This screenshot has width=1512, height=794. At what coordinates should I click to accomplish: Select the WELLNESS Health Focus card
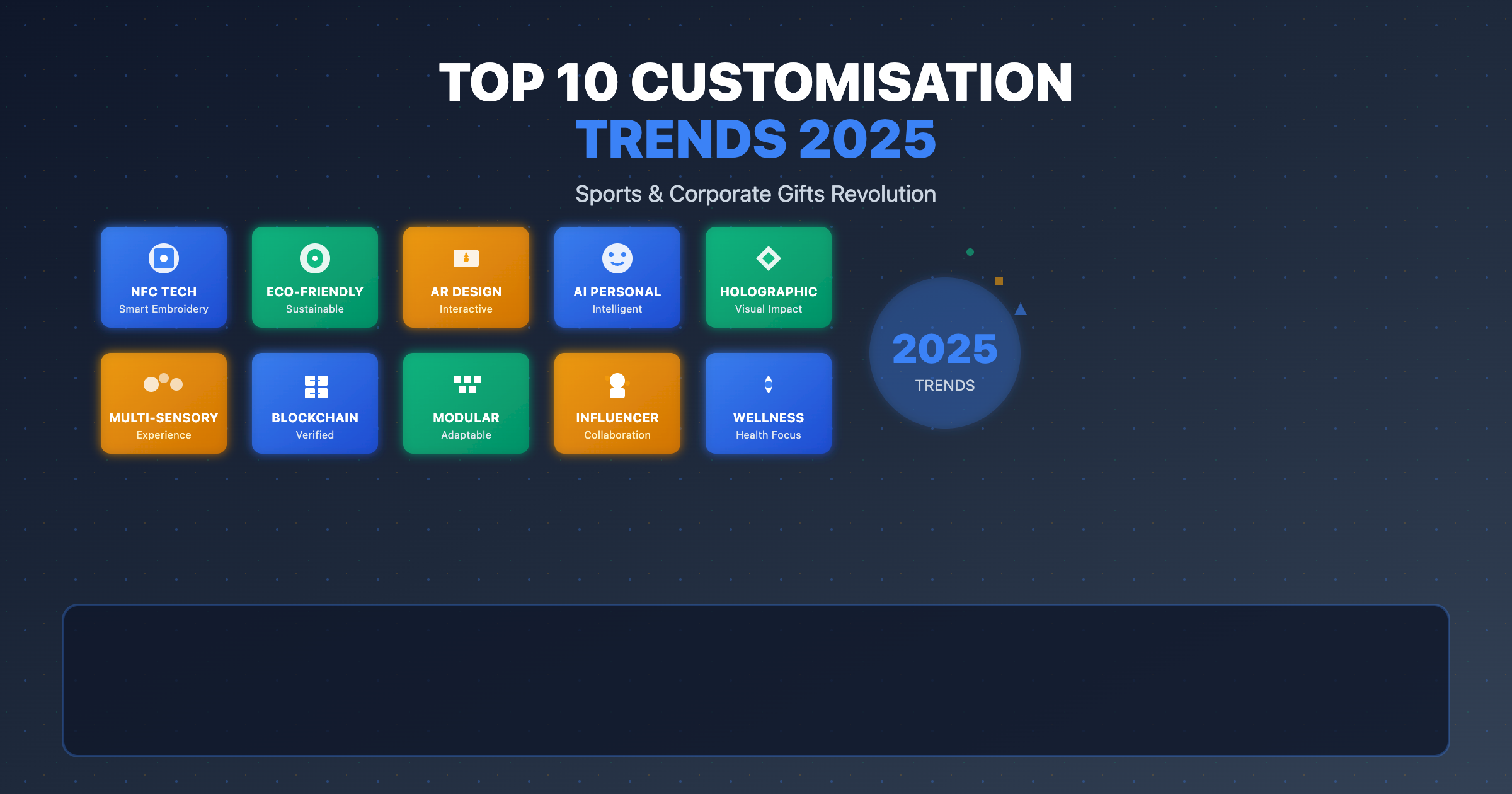click(x=768, y=403)
